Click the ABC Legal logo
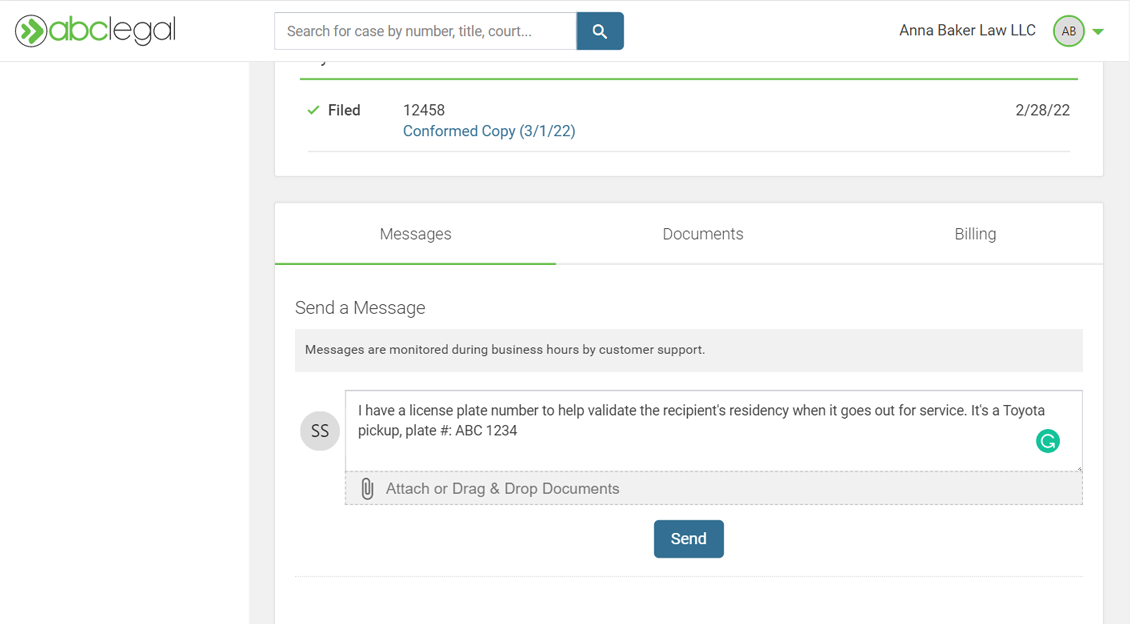The height and width of the screenshot is (624, 1130). click(96, 31)
